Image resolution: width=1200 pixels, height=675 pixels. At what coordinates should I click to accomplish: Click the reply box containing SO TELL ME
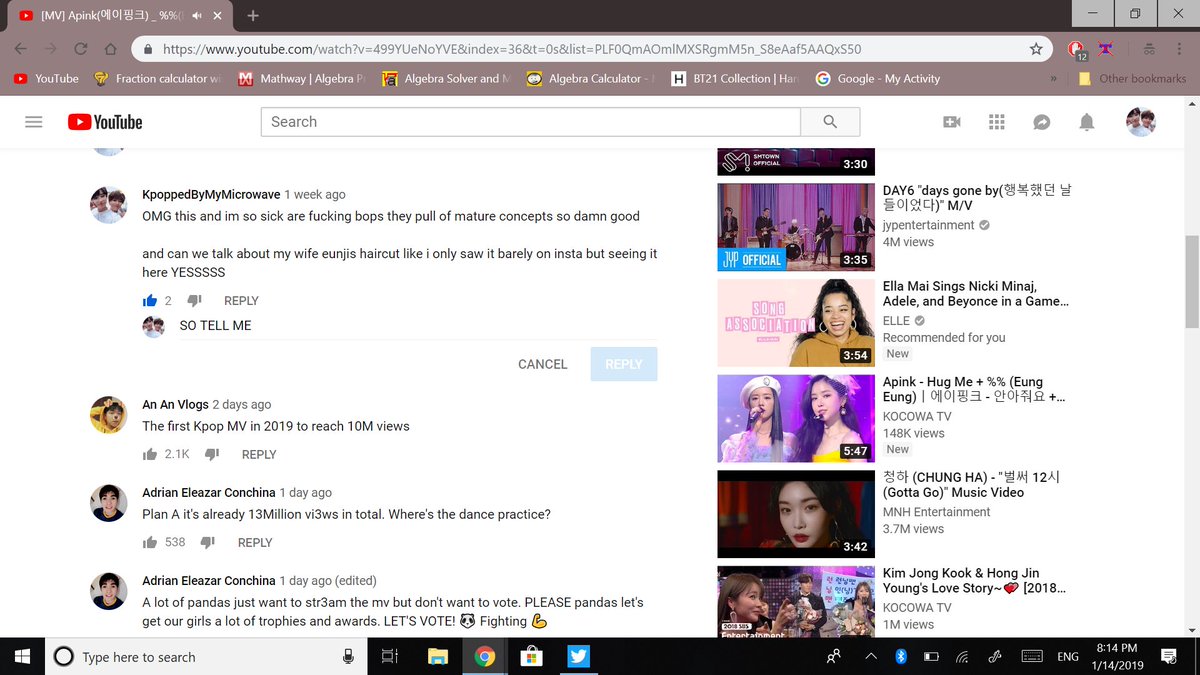click(x=418, y=326)
